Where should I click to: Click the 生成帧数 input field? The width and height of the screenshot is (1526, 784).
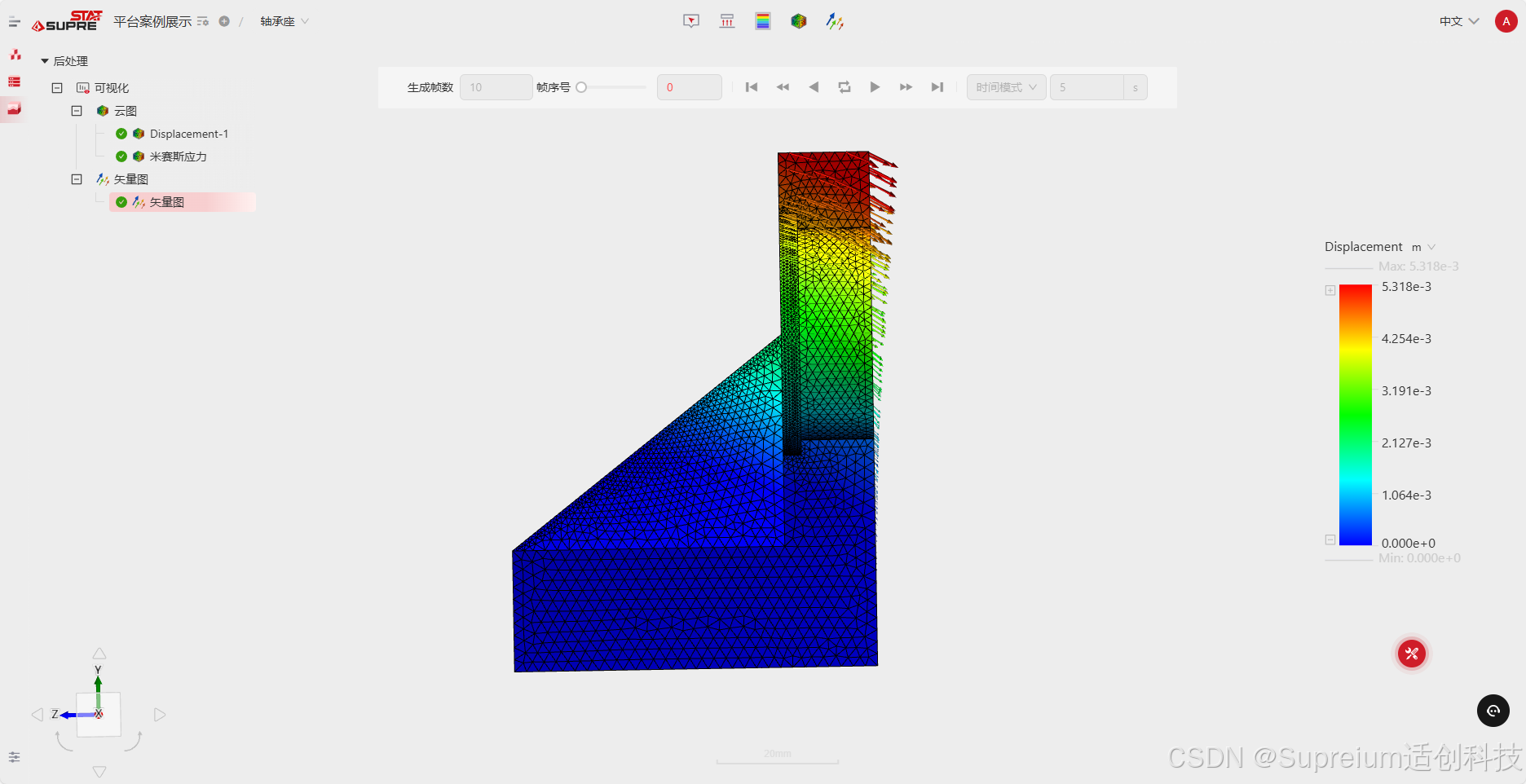tap(496, 87)
